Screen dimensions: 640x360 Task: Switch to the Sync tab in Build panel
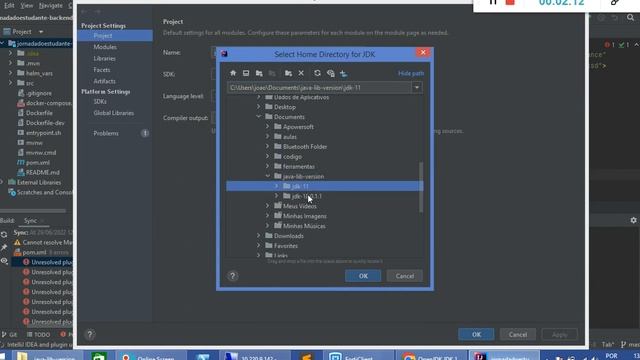pos(30,221)
